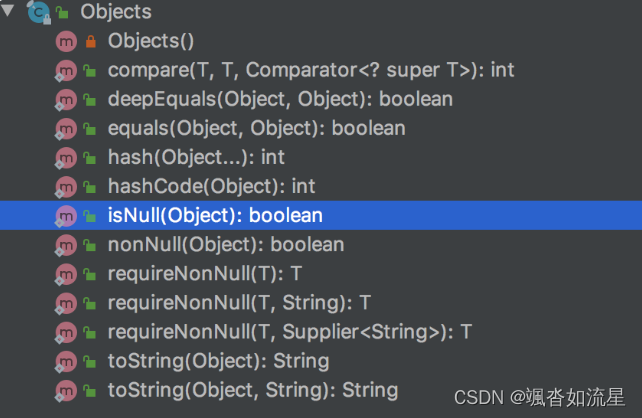This screenshot has width=642, height=418.
Task: Select deepEquals(Object, Object) method
Action: [280, 99]
